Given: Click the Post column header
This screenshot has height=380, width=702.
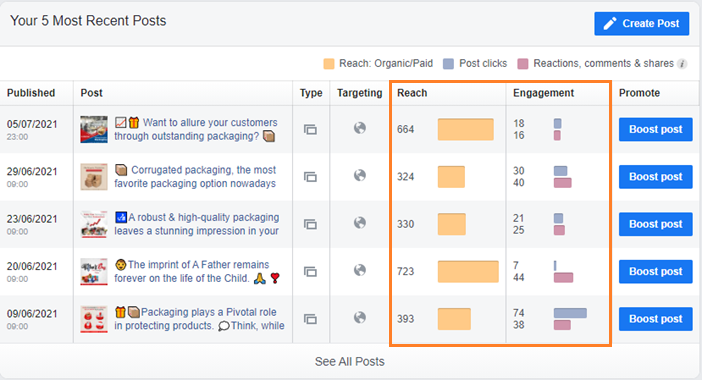Looking at the screenshot, I should [91, 93].
